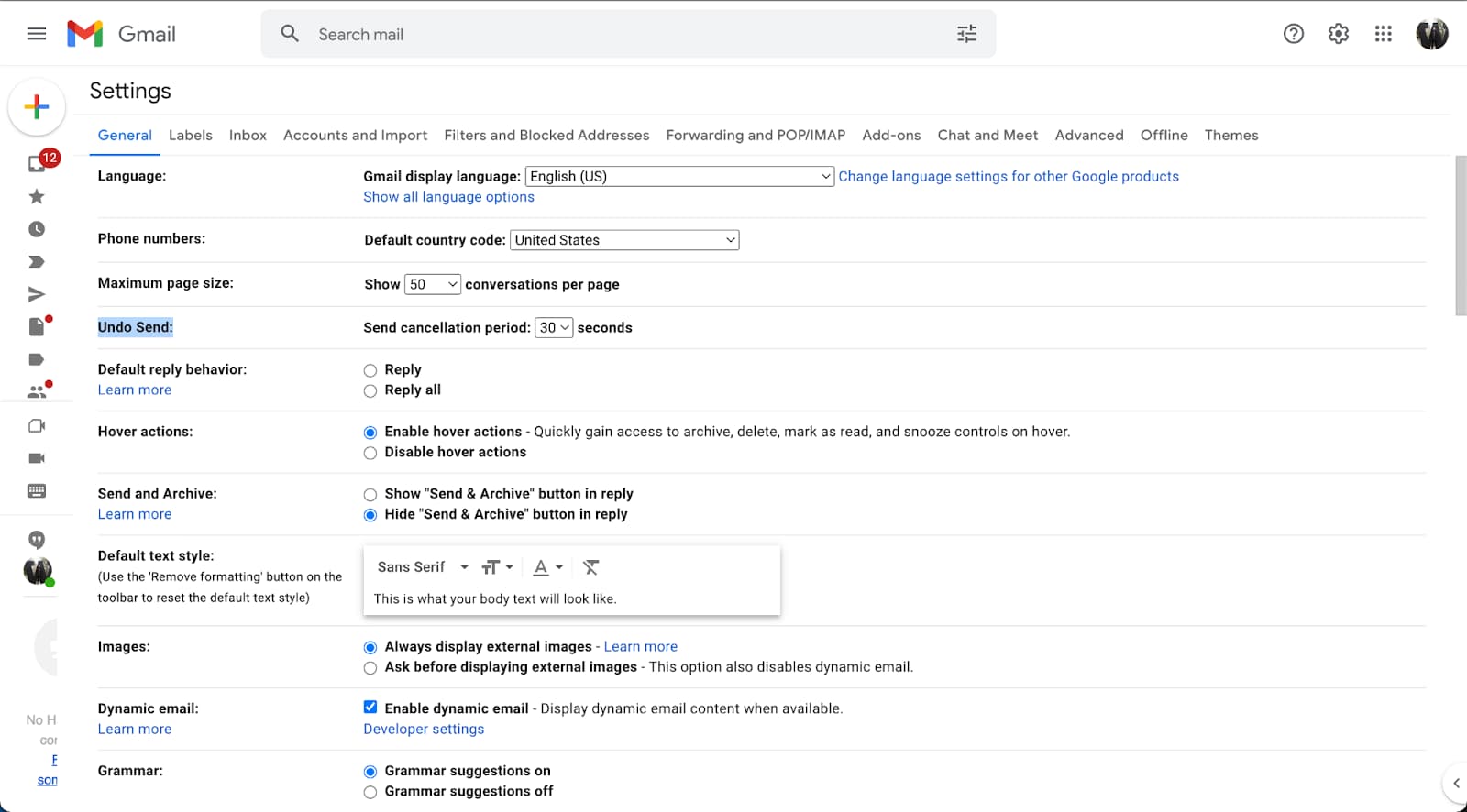Select Reply as default reply behavior
This screenshot has width=1467, height=812.
(370, 370)
